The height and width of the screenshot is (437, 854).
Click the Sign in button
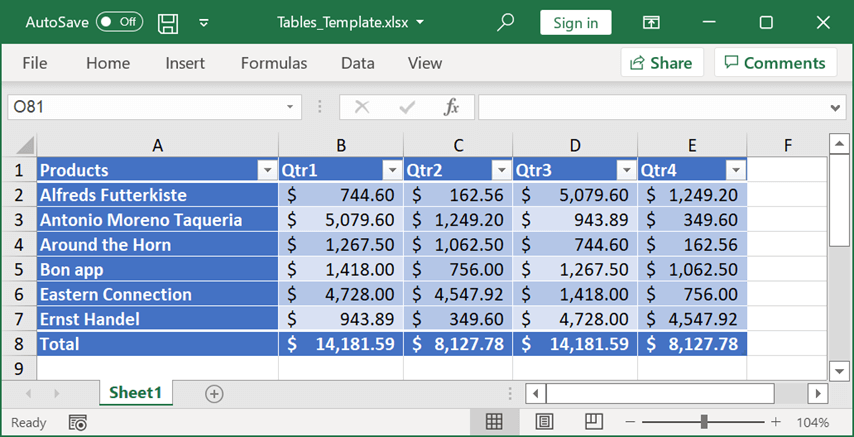point(575,22)
